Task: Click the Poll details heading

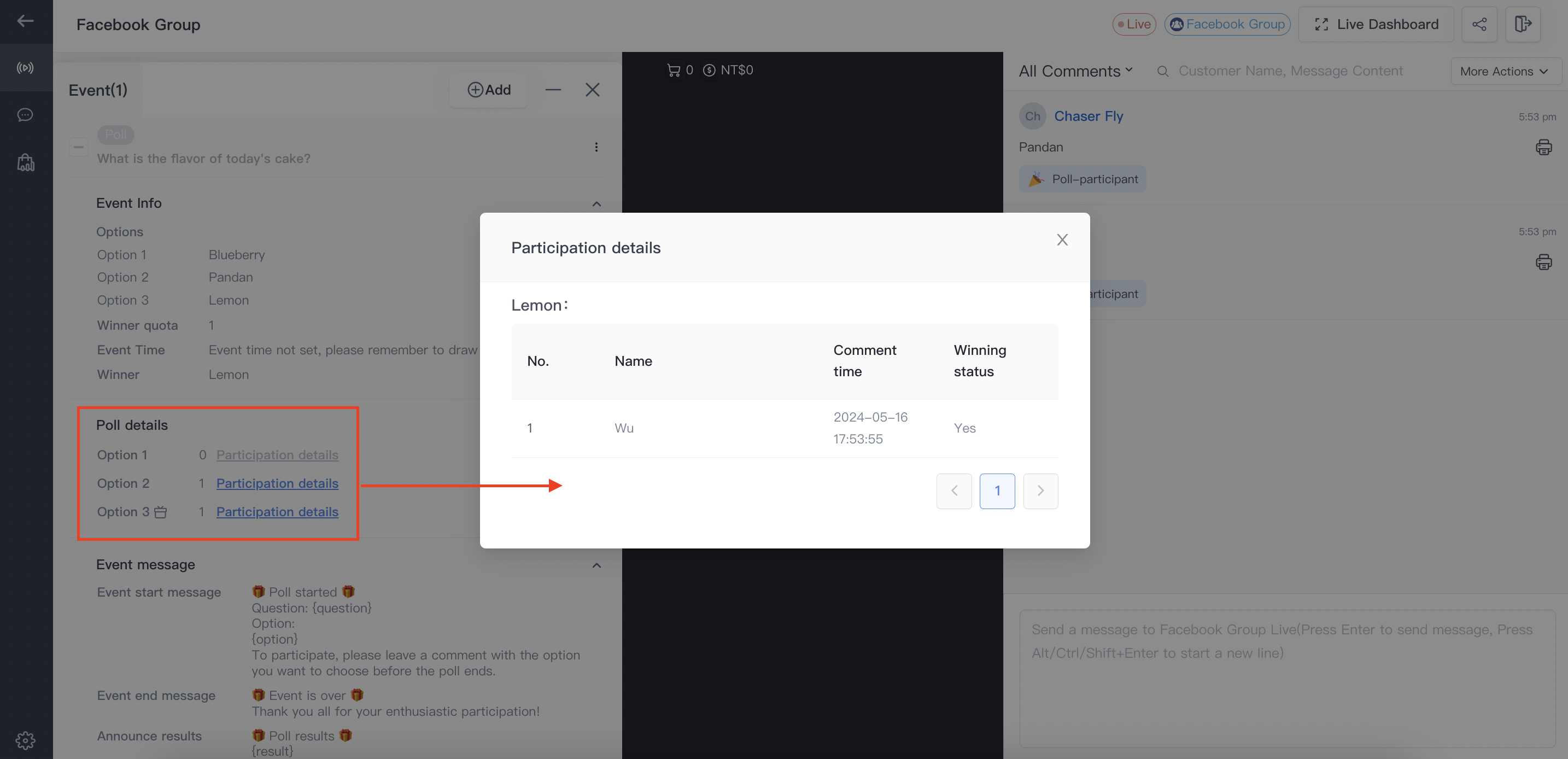Action: coord(132,425)
